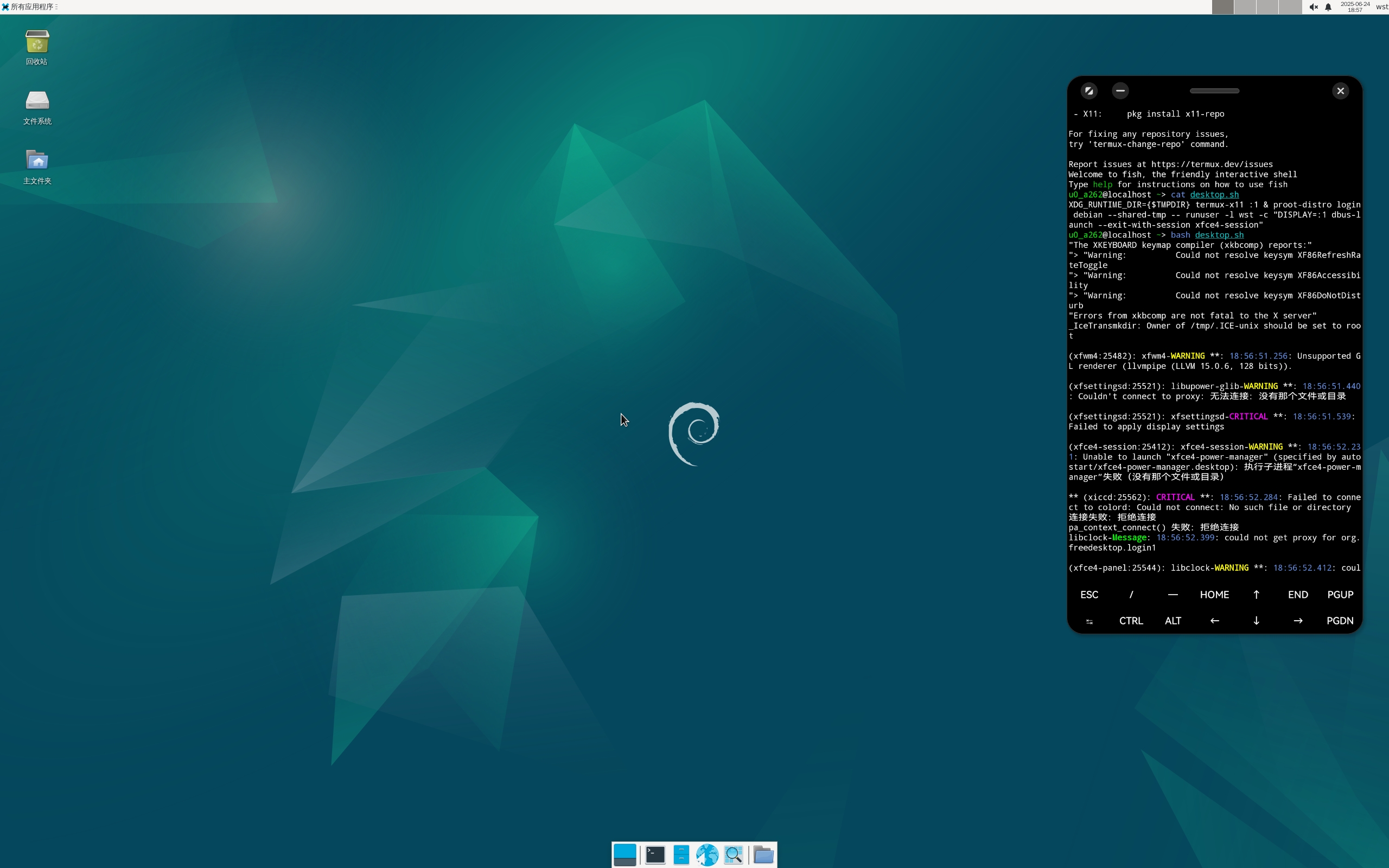Click the notification bell icon
Viewport: 1389px width, 868px height.
(1328, 7)
